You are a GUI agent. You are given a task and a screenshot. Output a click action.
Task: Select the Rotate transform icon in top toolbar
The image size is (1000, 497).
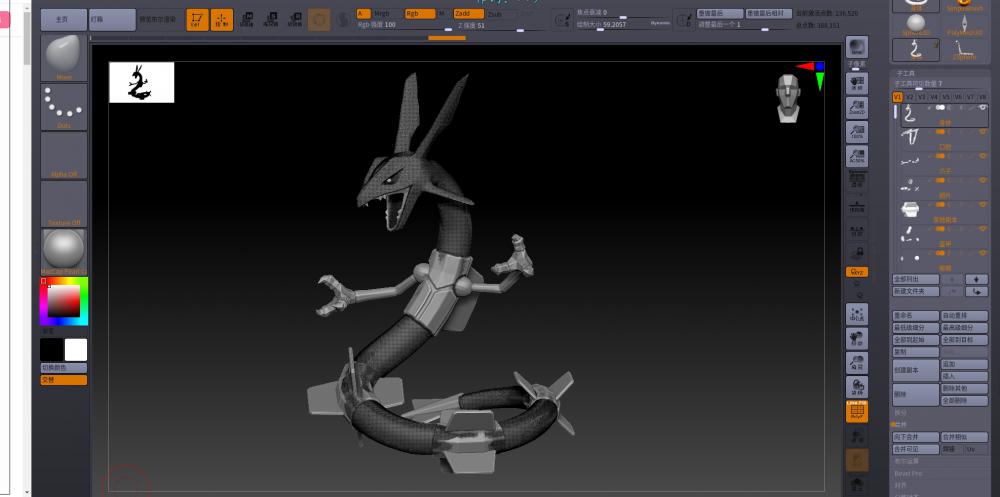point(295,20)
